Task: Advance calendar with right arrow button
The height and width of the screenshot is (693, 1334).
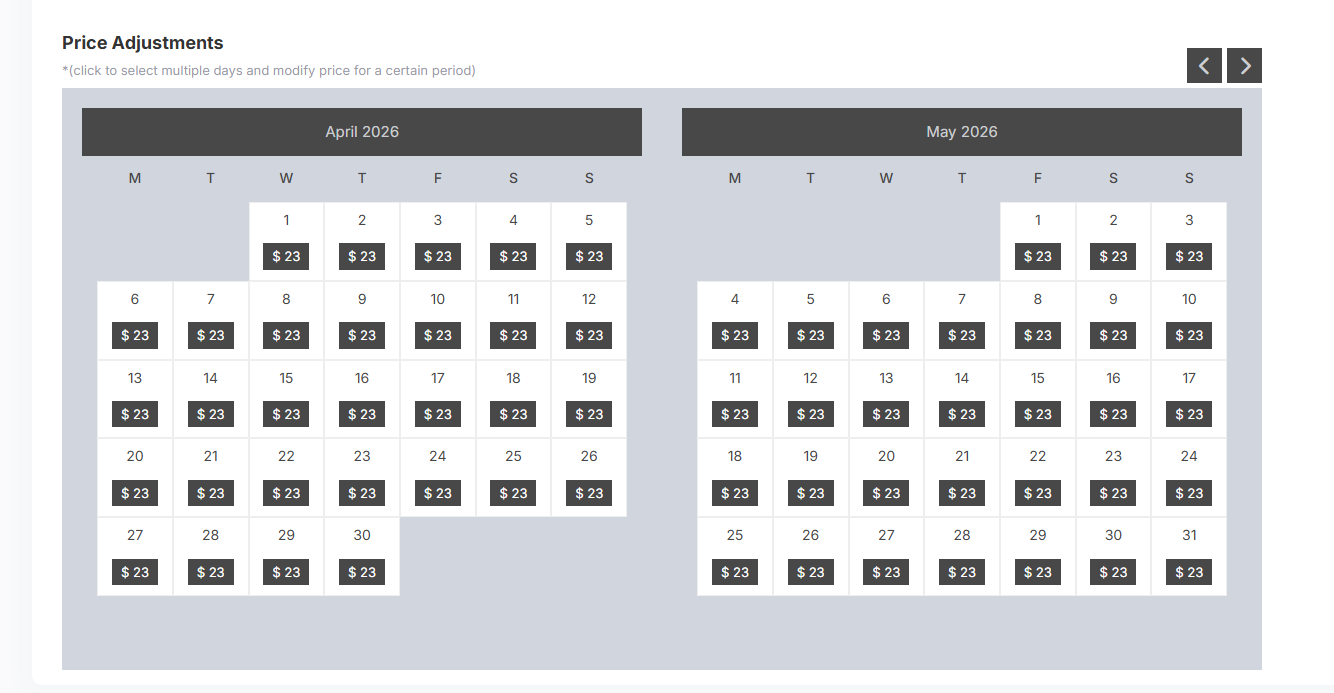Action: pyautogui.click(x=1244, y=66)
